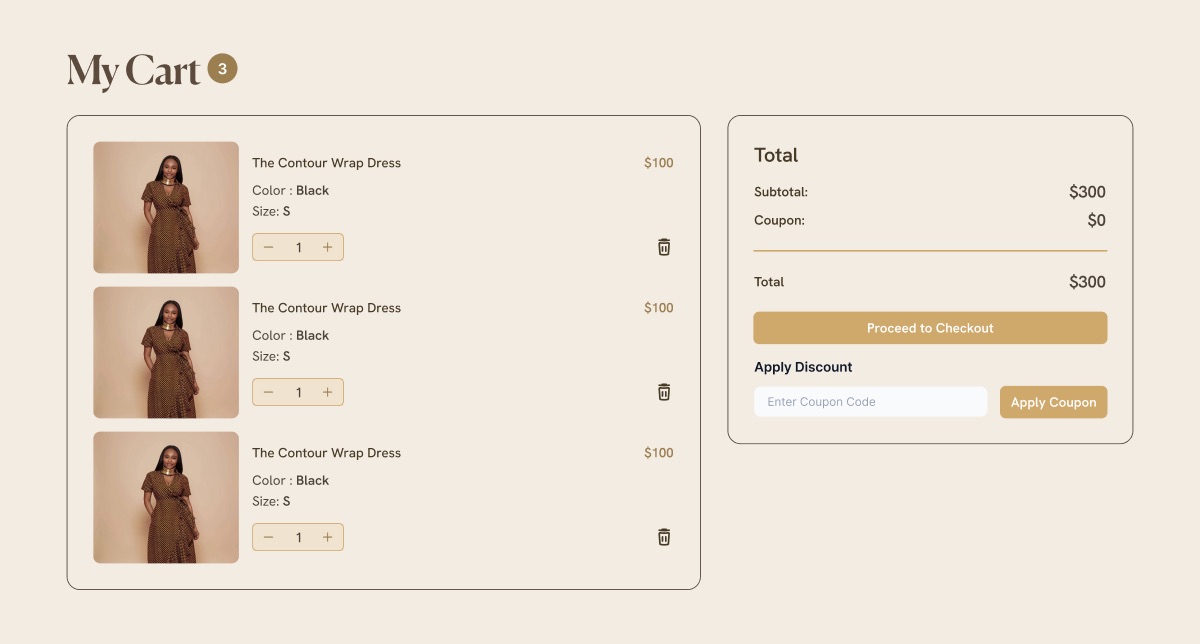This screenshot has height=644, width=1200.
Task: Open the first cart item's dress photo
Action: click(x=166, y=207)
